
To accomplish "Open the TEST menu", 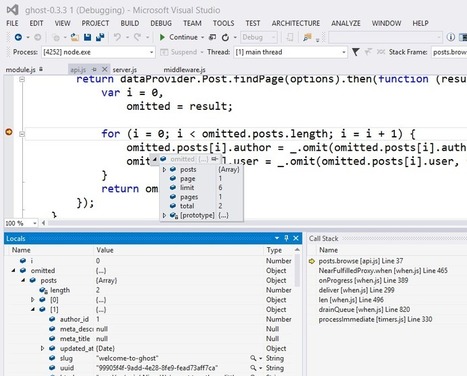I will point(253,23).
